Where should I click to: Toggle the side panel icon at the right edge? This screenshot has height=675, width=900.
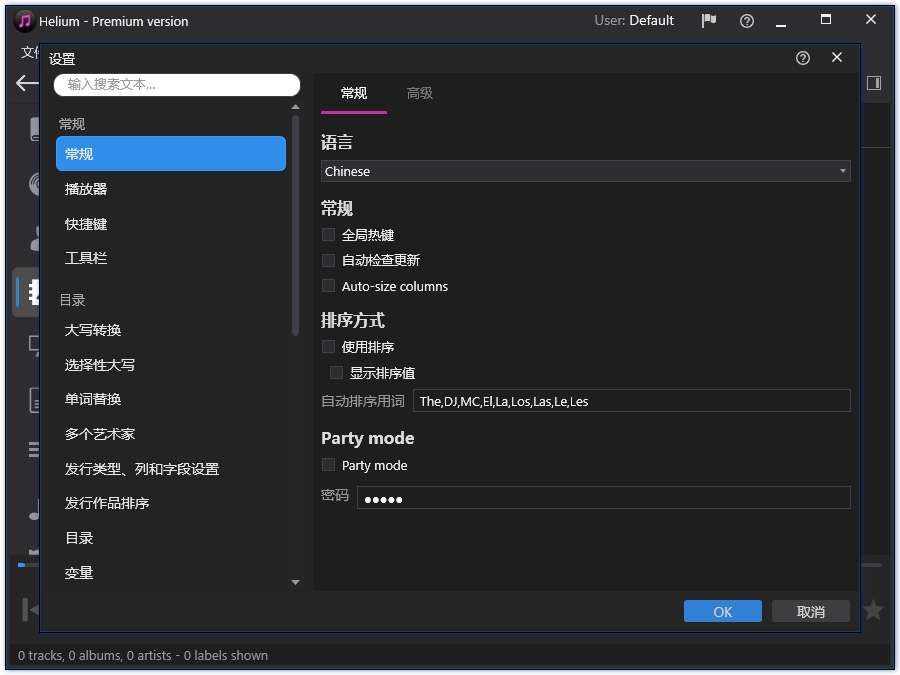[x=874, y=83]
